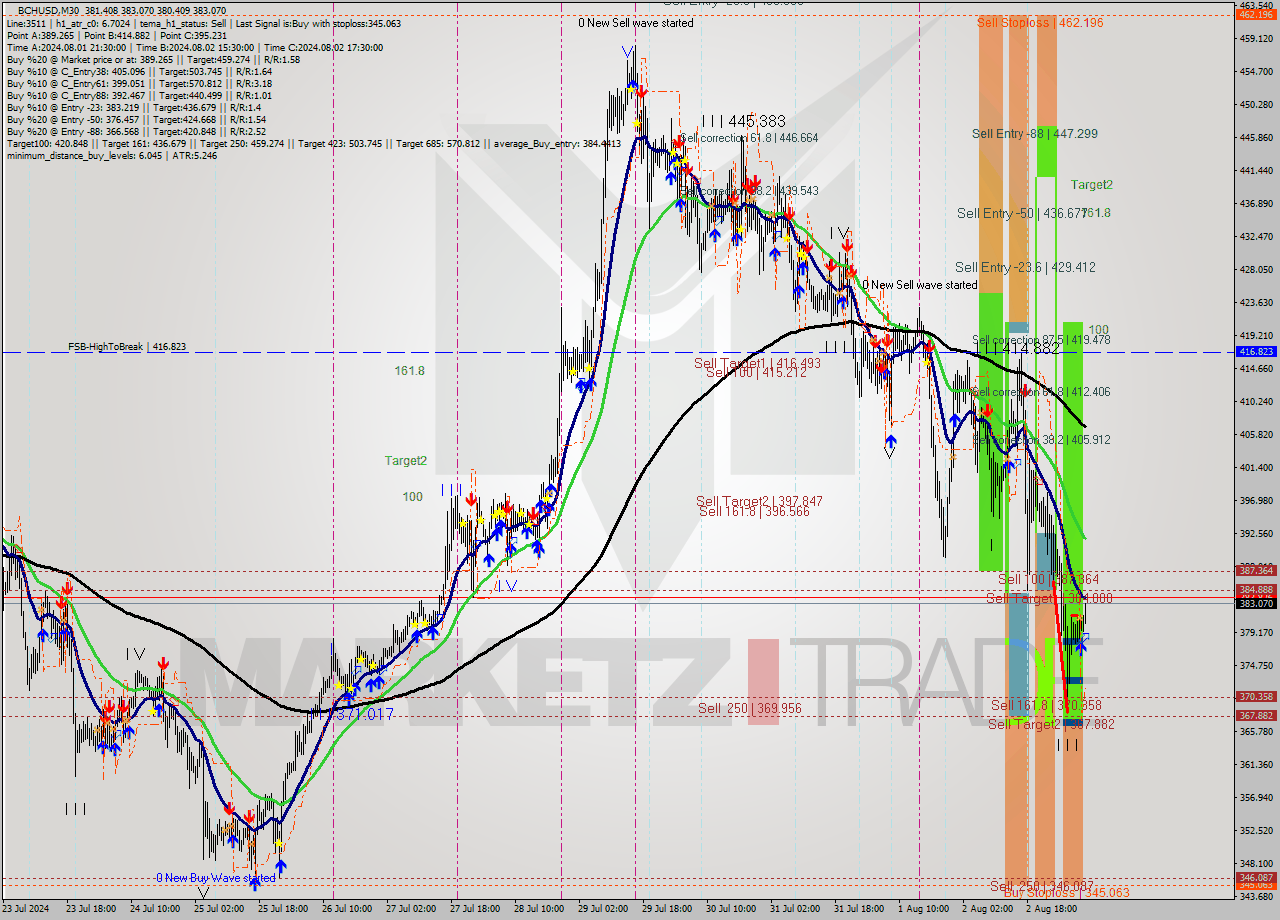Select the 'Sell Entry -88 | 447.299' label
The width and height of the screenshot is (1280, 920).
[x=1035, y=133]
